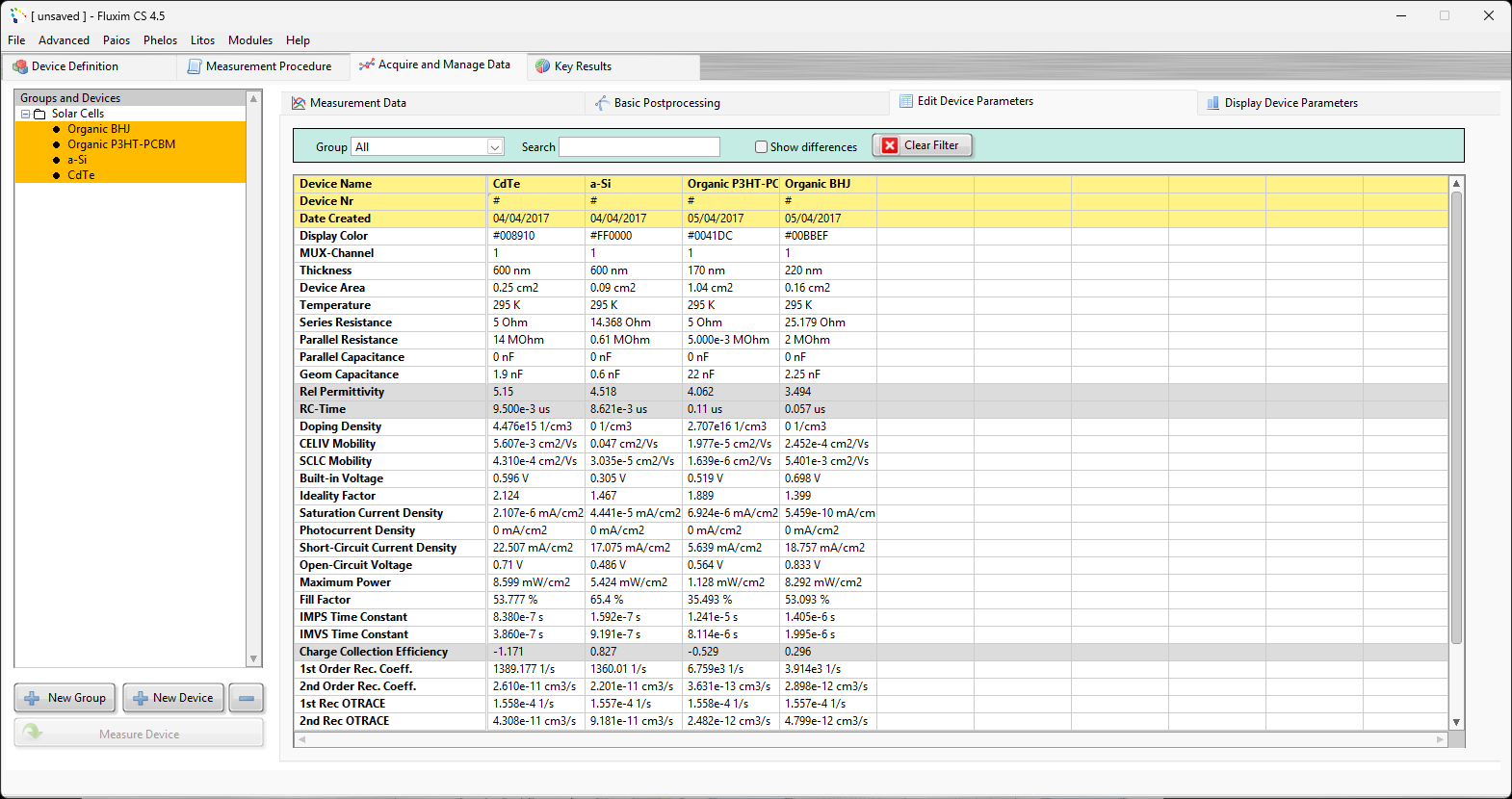1512x799 pixels.
Task: Click the table scroll down arrow
Action: coord(1456,722)
